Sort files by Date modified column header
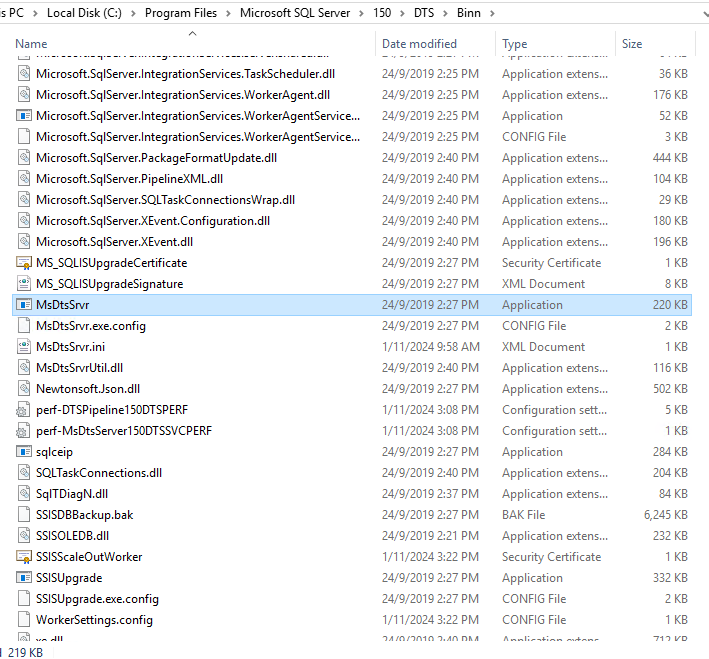The width and height of the screenshot is (709, 659). coord(419,44)
